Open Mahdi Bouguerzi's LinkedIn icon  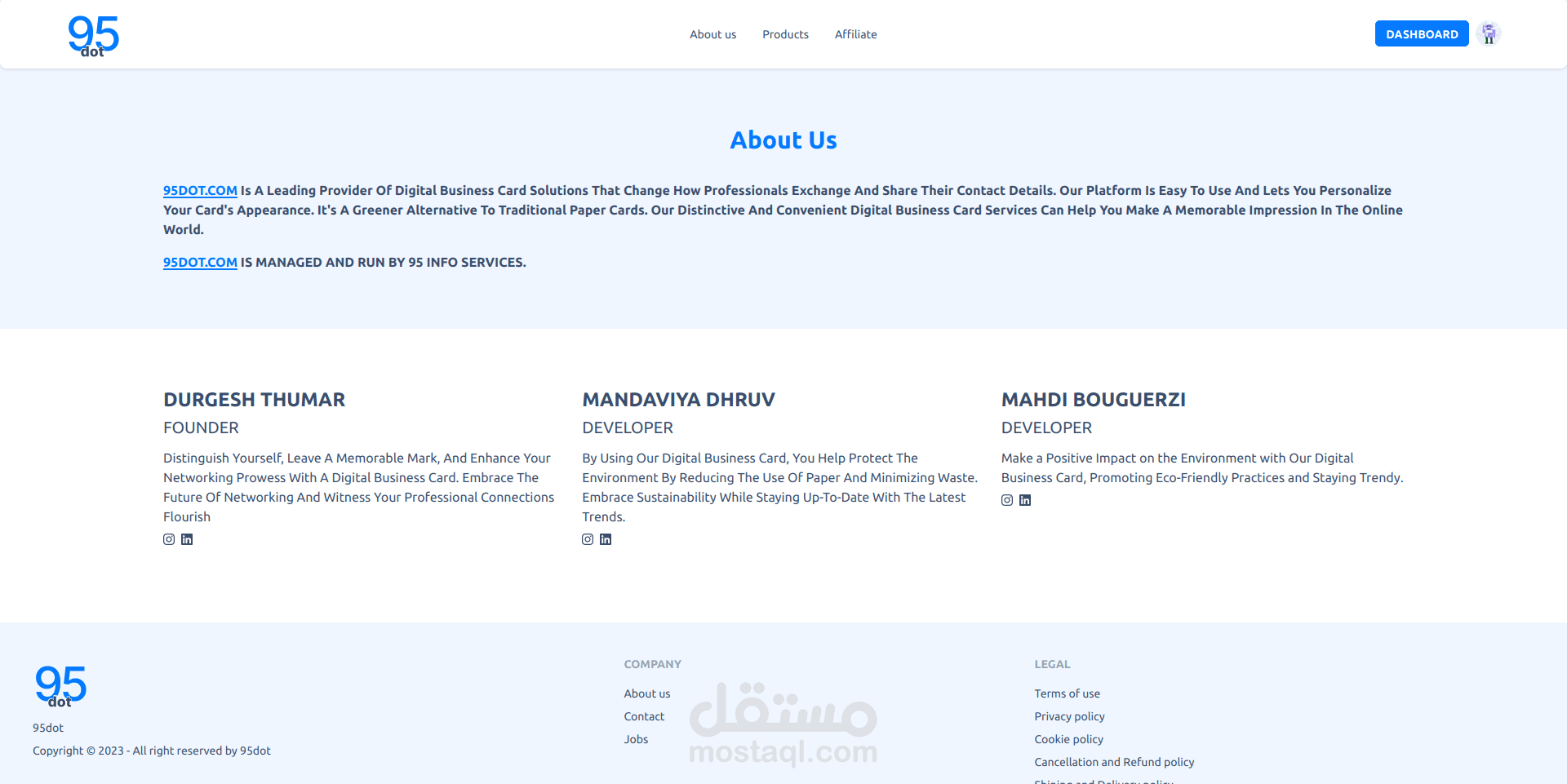(x=1025, y=500)
